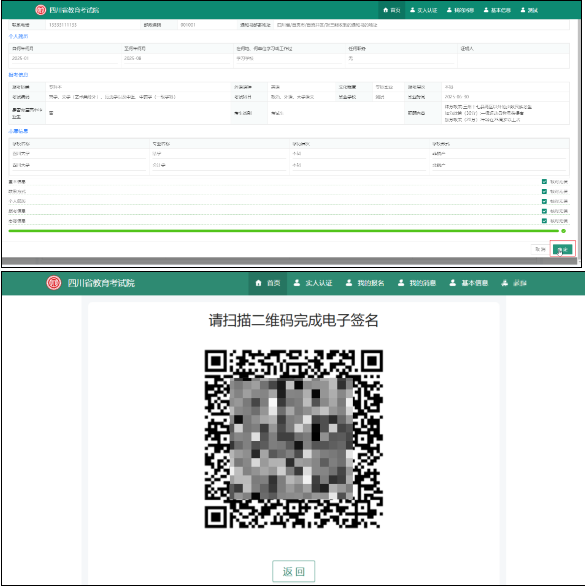Open 实人认证 in the QR page navbar

tap(313, 283)
